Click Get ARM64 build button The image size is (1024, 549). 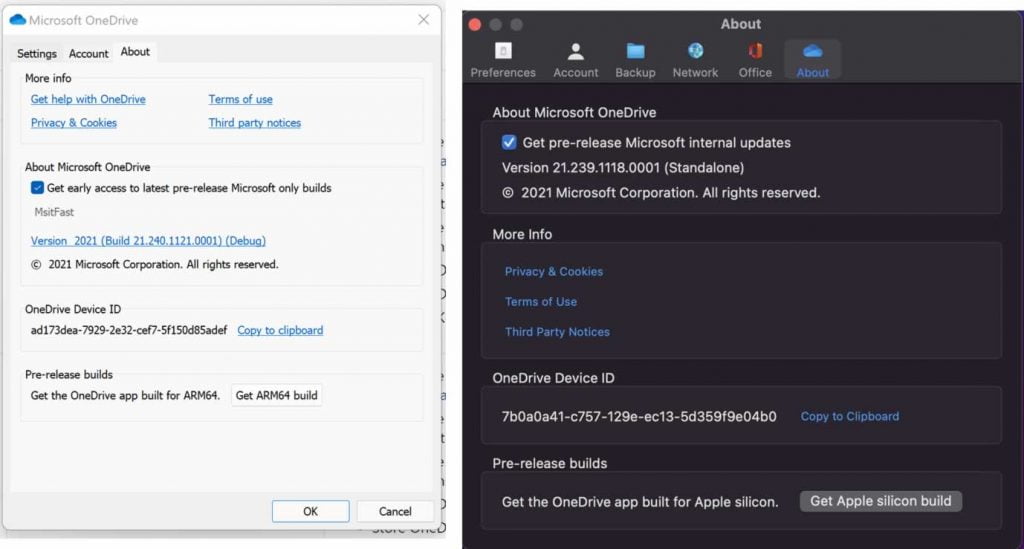276,396
